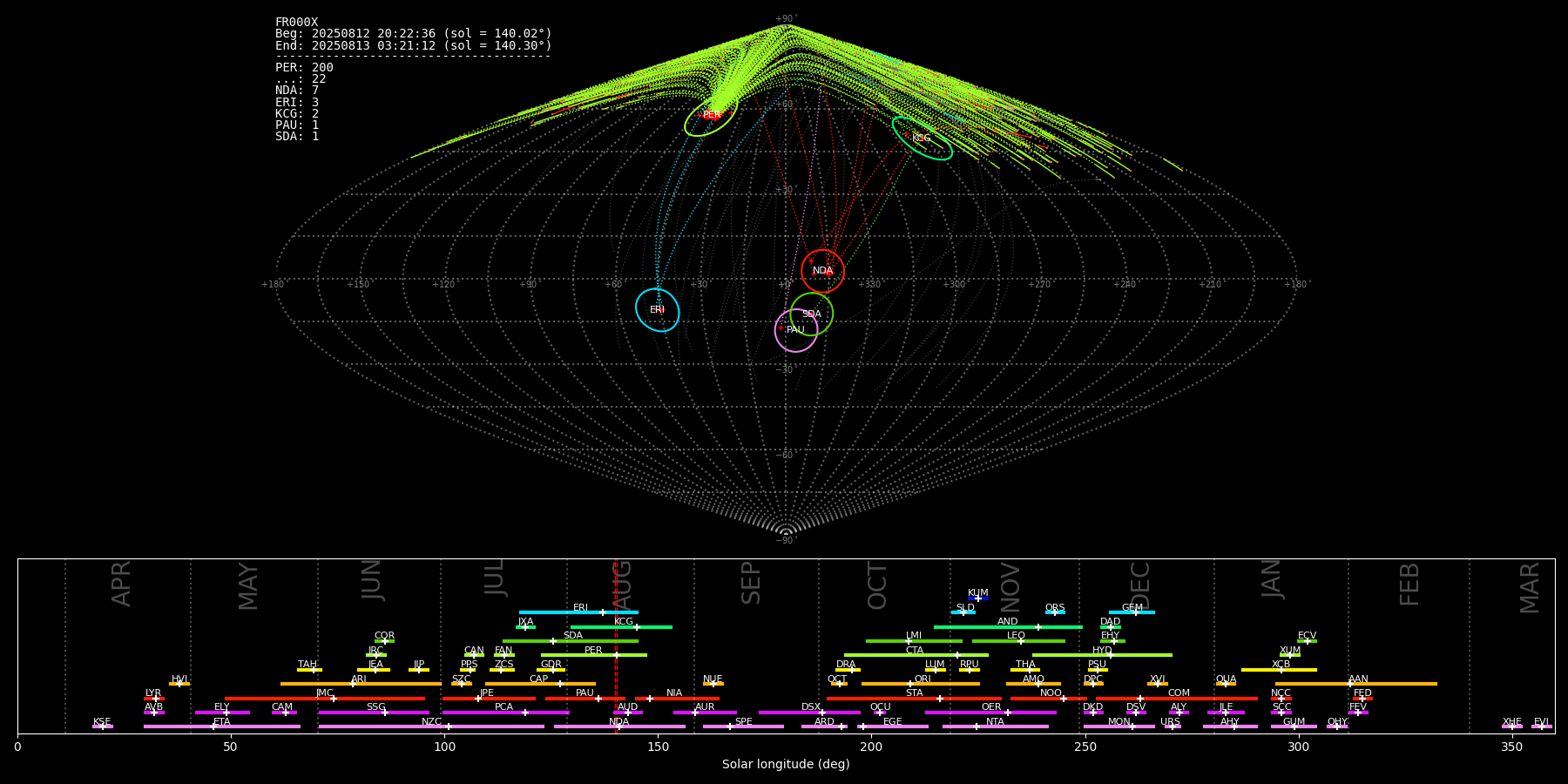
Task: Select the AAN shower bar on the timeline
Action: coord(1356,684)
